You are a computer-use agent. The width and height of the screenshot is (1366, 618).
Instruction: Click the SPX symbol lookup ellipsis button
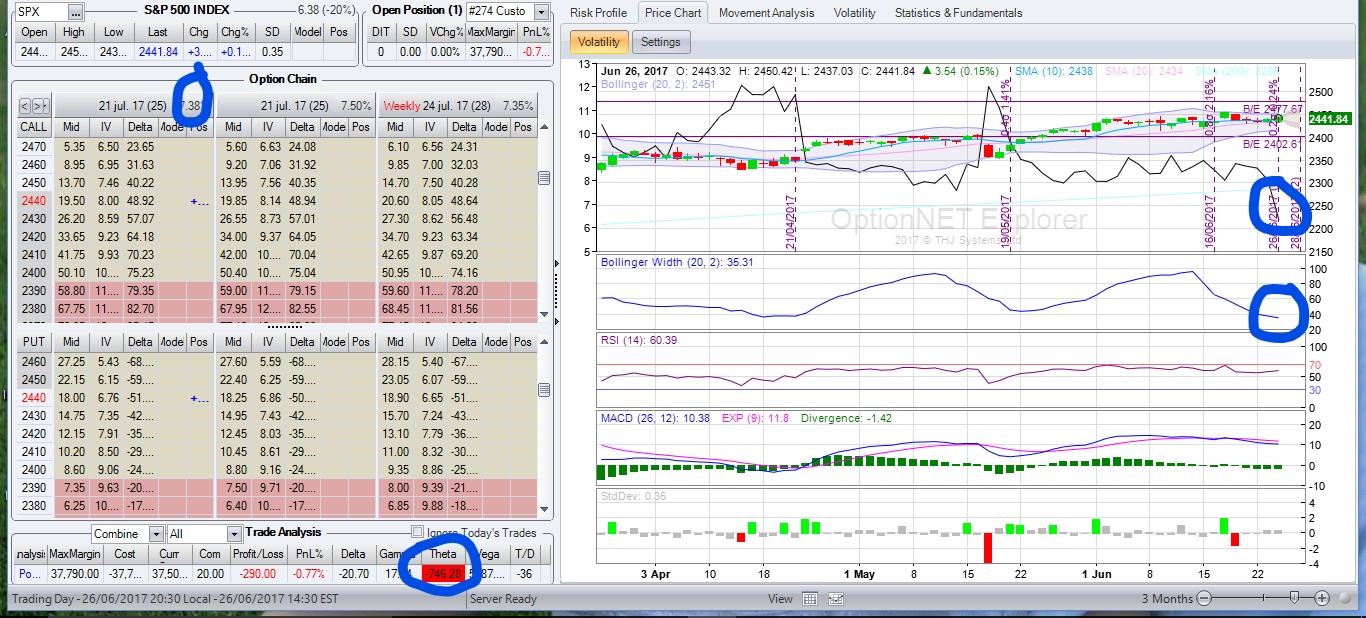(x=76, y=12)
